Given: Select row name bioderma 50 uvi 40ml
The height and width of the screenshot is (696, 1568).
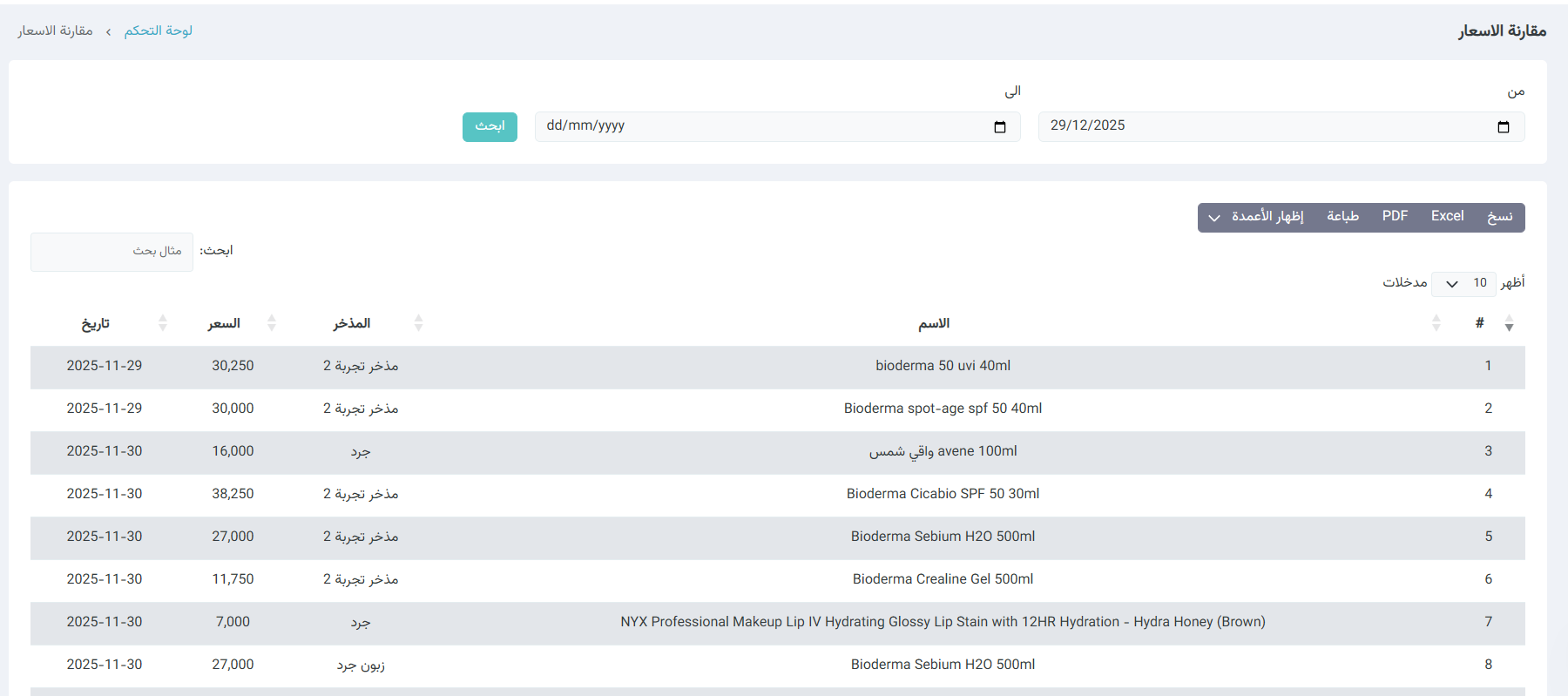Looking at the screenshot, I should 943,366.
